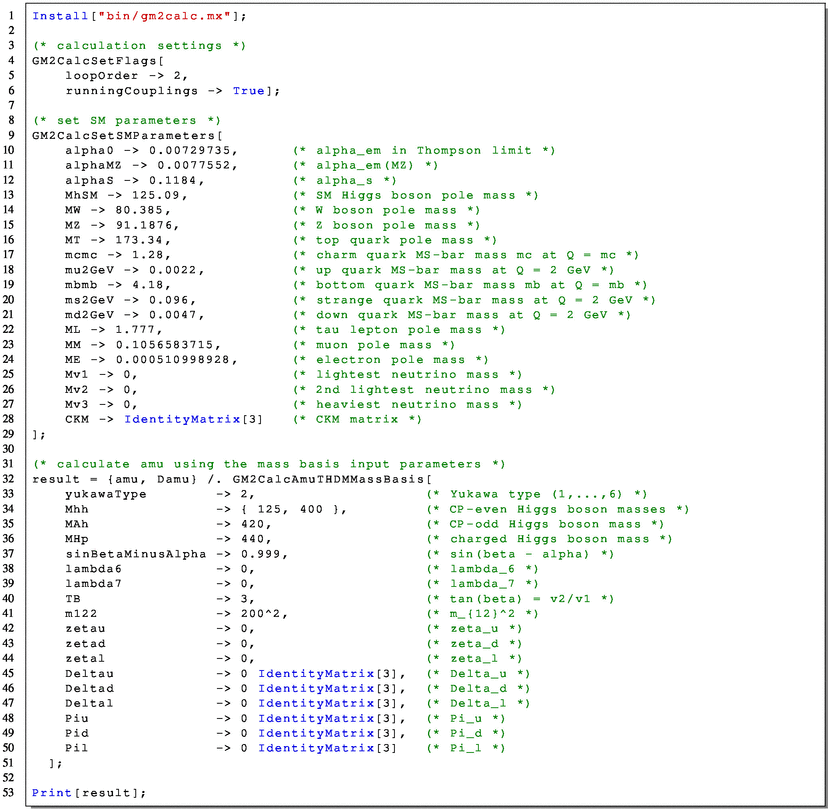This screenshot has height=809, width=828.
Task: Click the Print keyword on last line
Action: pyautogui.click(x=49, y=792)
